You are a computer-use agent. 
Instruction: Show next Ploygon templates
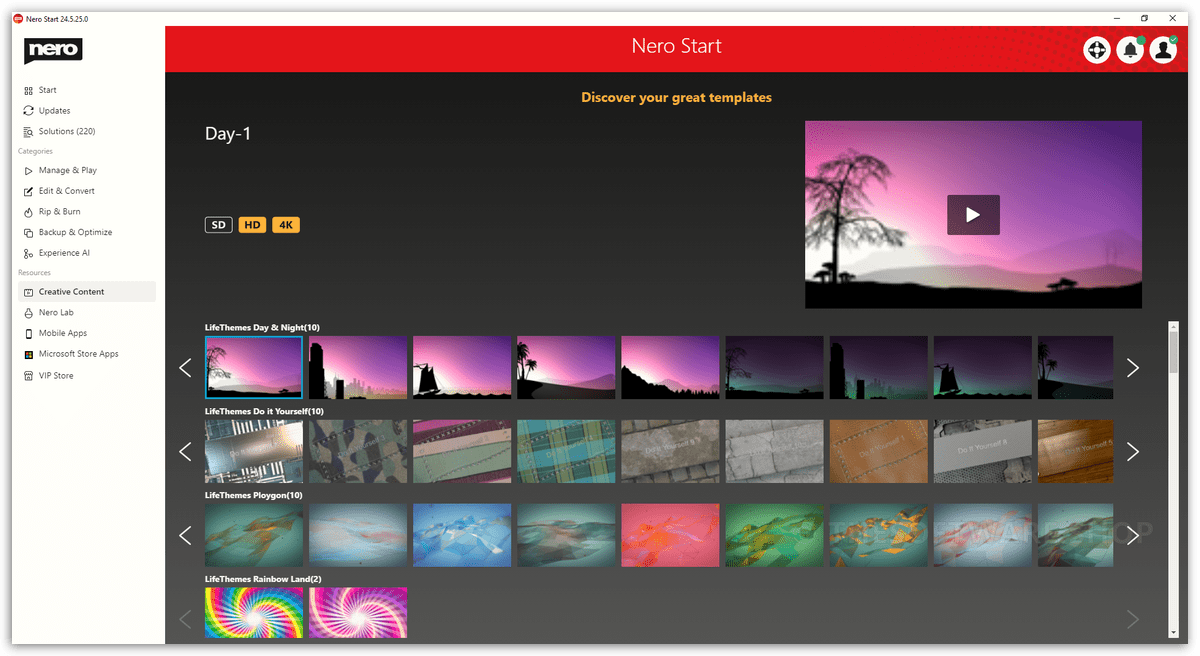click(x=1133, y=536)
